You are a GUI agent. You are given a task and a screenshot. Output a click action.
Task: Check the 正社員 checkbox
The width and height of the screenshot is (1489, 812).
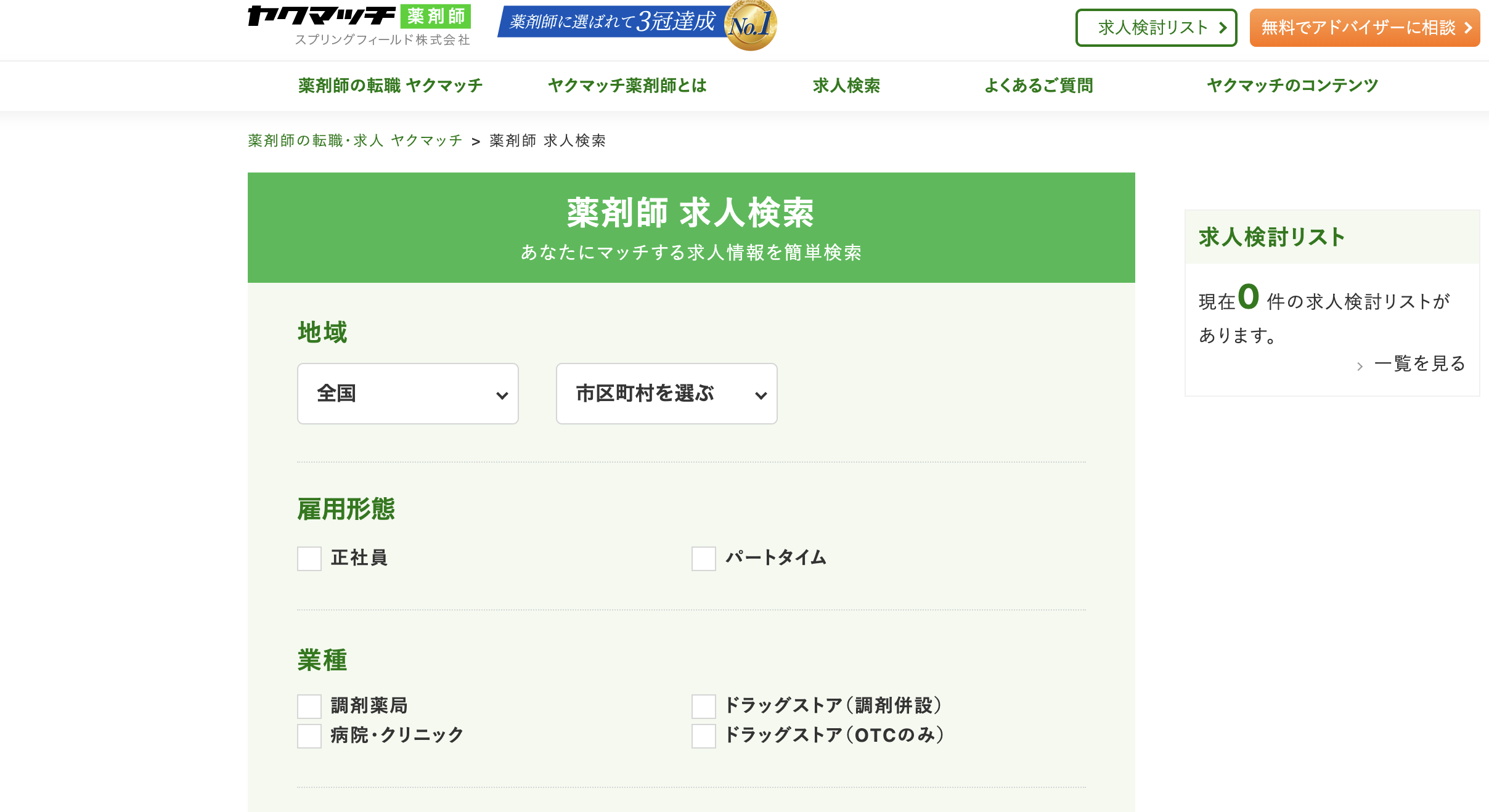point(309,559)
